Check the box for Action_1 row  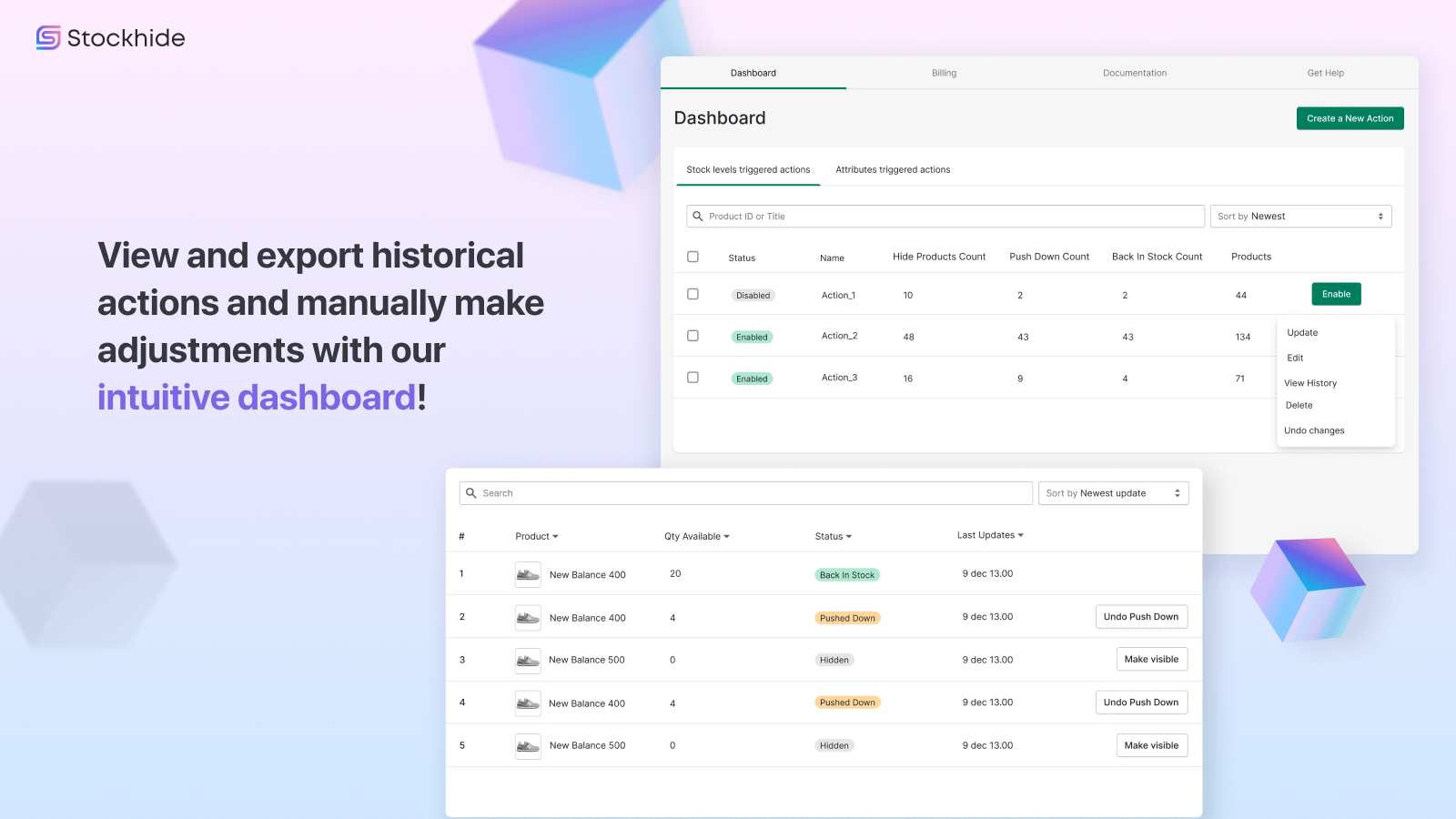(x=693, y=294)
